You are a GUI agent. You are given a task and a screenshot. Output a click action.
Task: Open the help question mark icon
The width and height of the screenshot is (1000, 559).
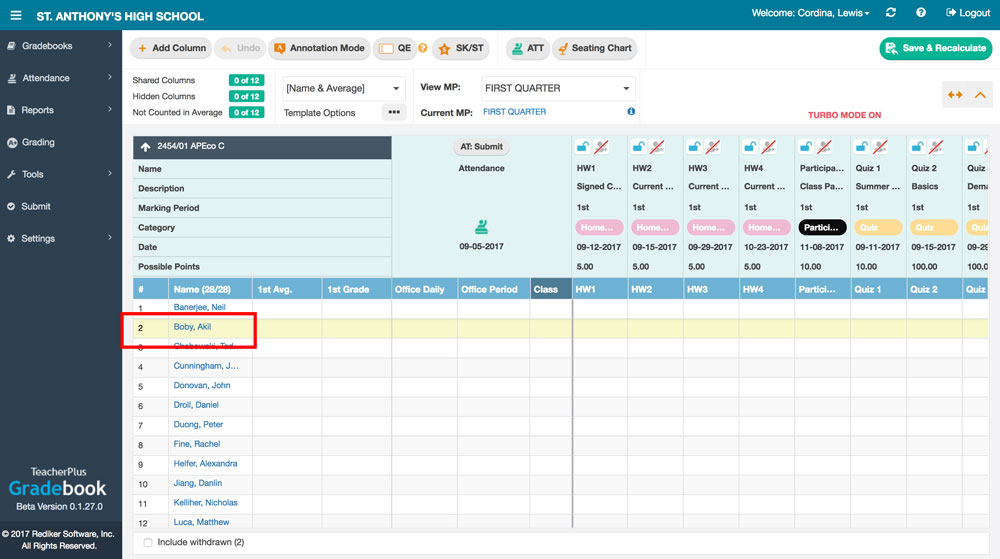[921, 13]
